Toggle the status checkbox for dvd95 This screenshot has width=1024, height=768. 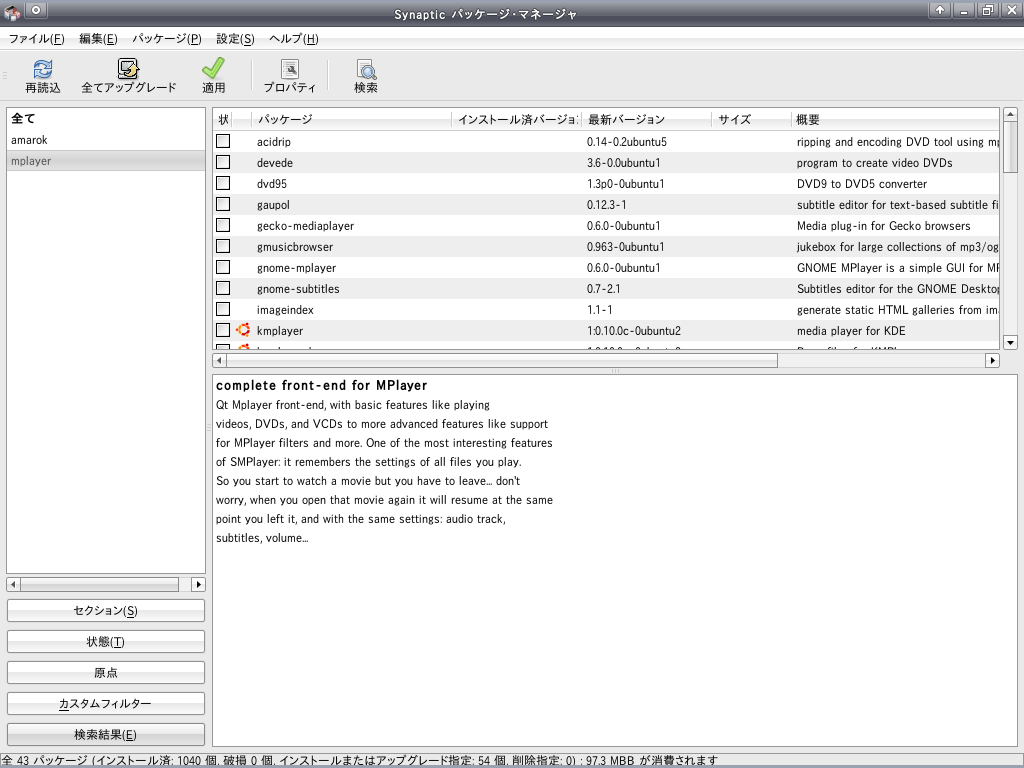click(x=223, y=183)
